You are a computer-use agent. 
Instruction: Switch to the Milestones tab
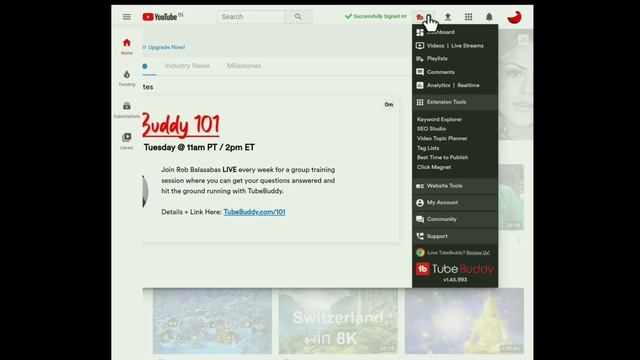pos(244,66)
